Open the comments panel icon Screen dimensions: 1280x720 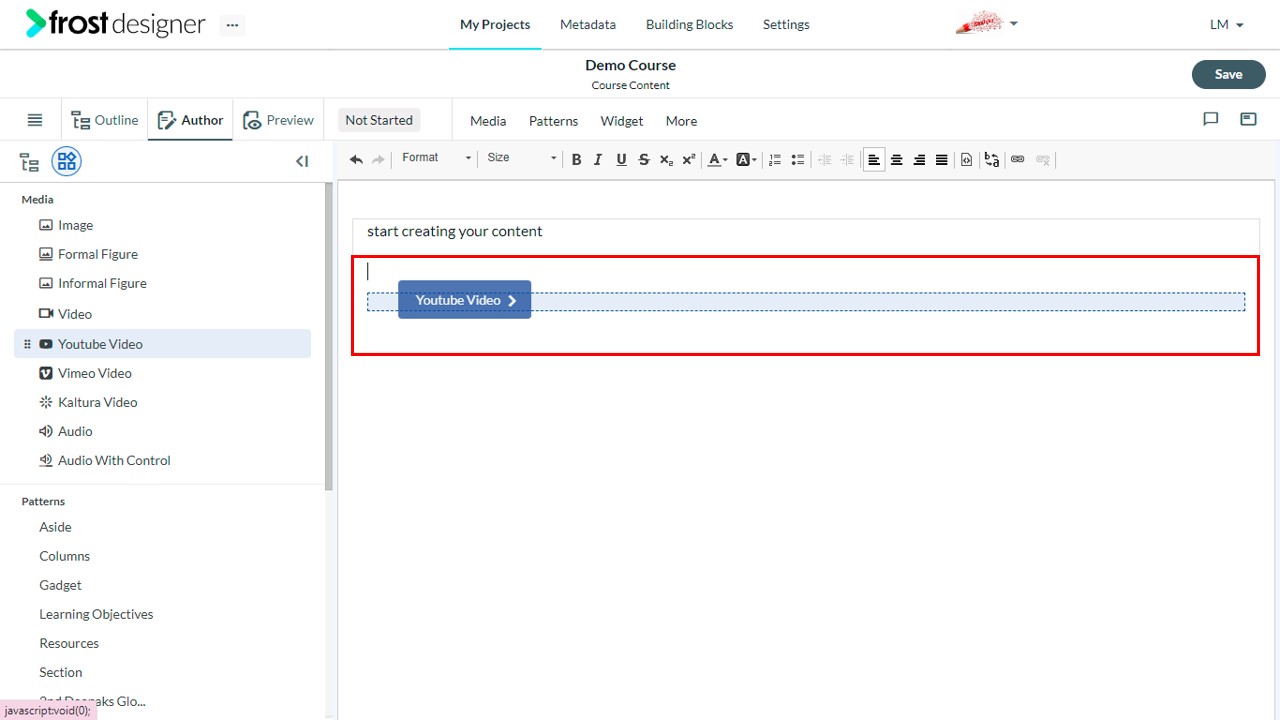tap(1211, 119)
